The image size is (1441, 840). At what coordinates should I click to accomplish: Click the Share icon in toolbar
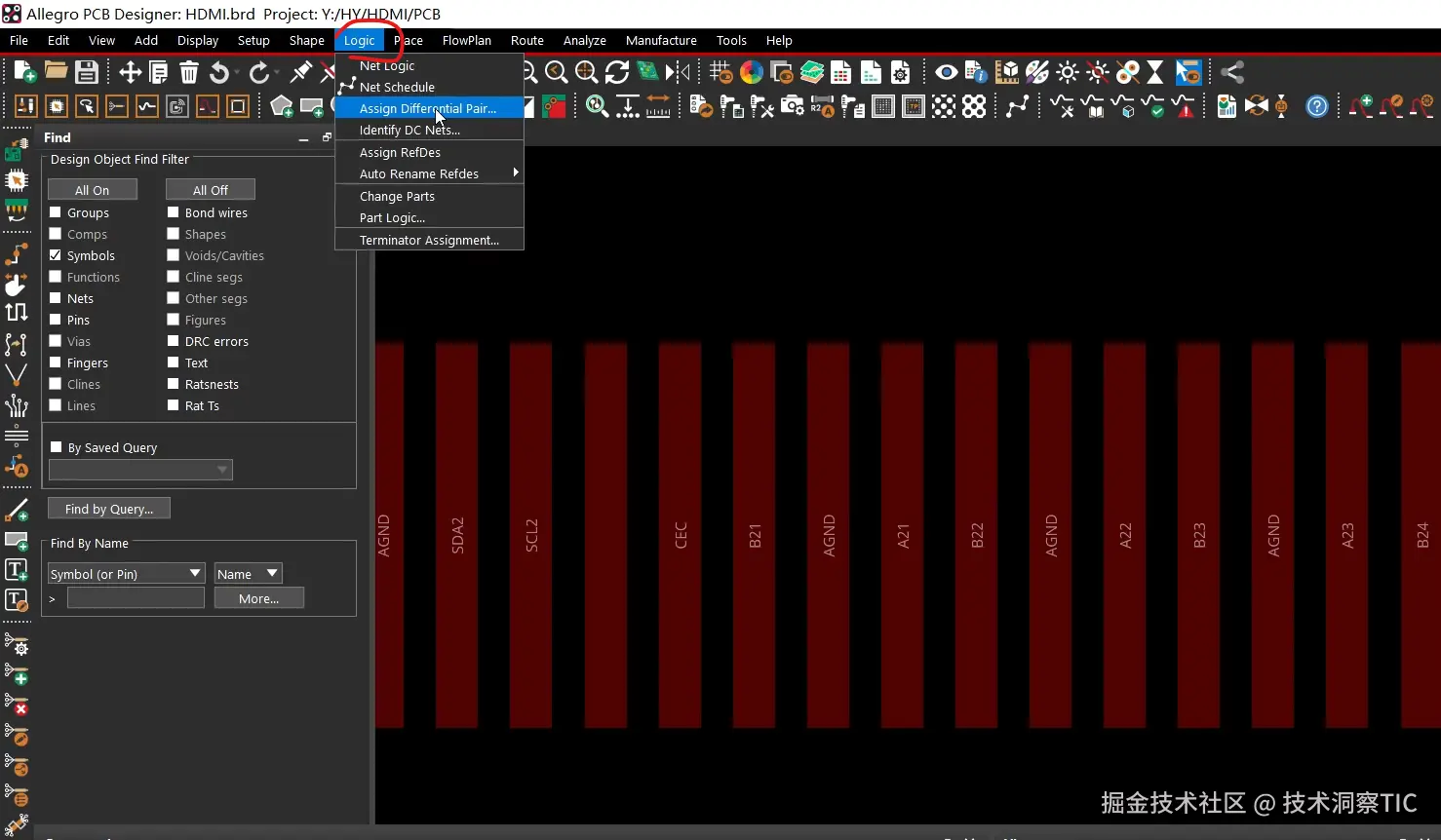(1232, 72)
